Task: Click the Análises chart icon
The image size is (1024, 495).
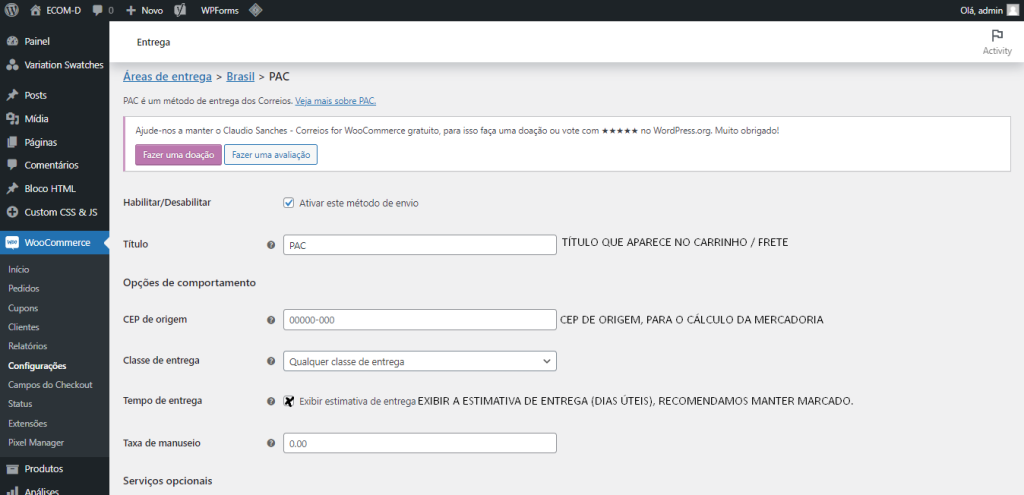Action: click(x=12, y=491)
